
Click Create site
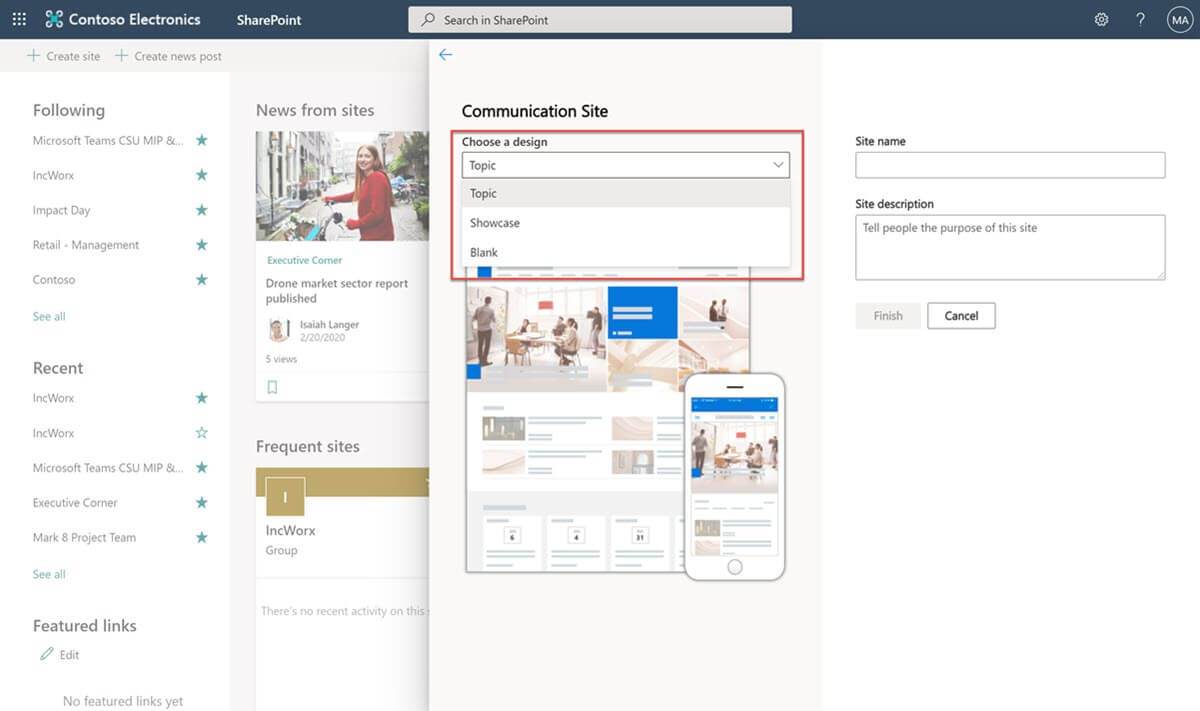pyautogui.click(x=63, y=56)
